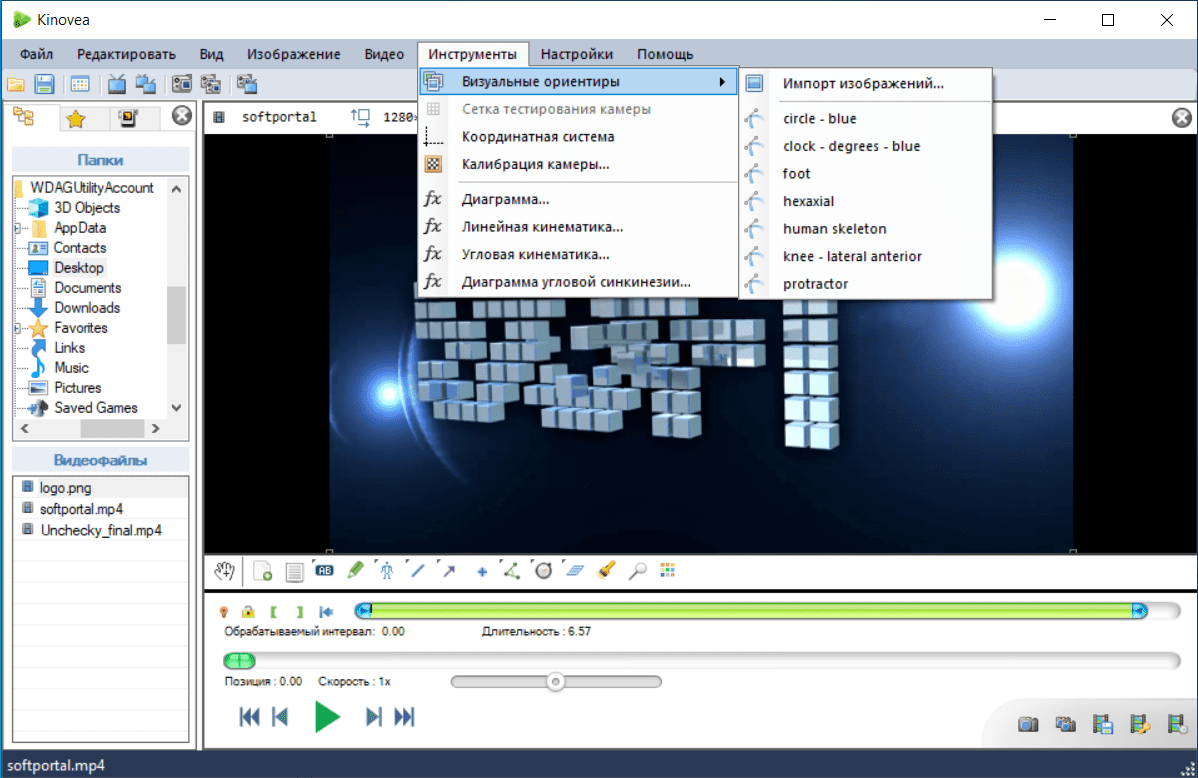Image resolution: width=1198 pixels, height=778 pixels.
Task: Select the AB text label tool
Action: pyautogui.click(x=324, y=570)
